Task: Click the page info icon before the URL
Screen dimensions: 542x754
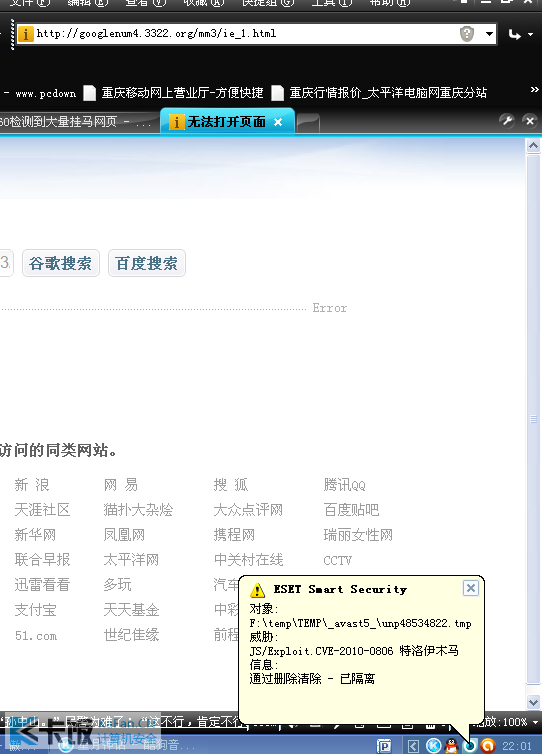Action: coord(25,34)
